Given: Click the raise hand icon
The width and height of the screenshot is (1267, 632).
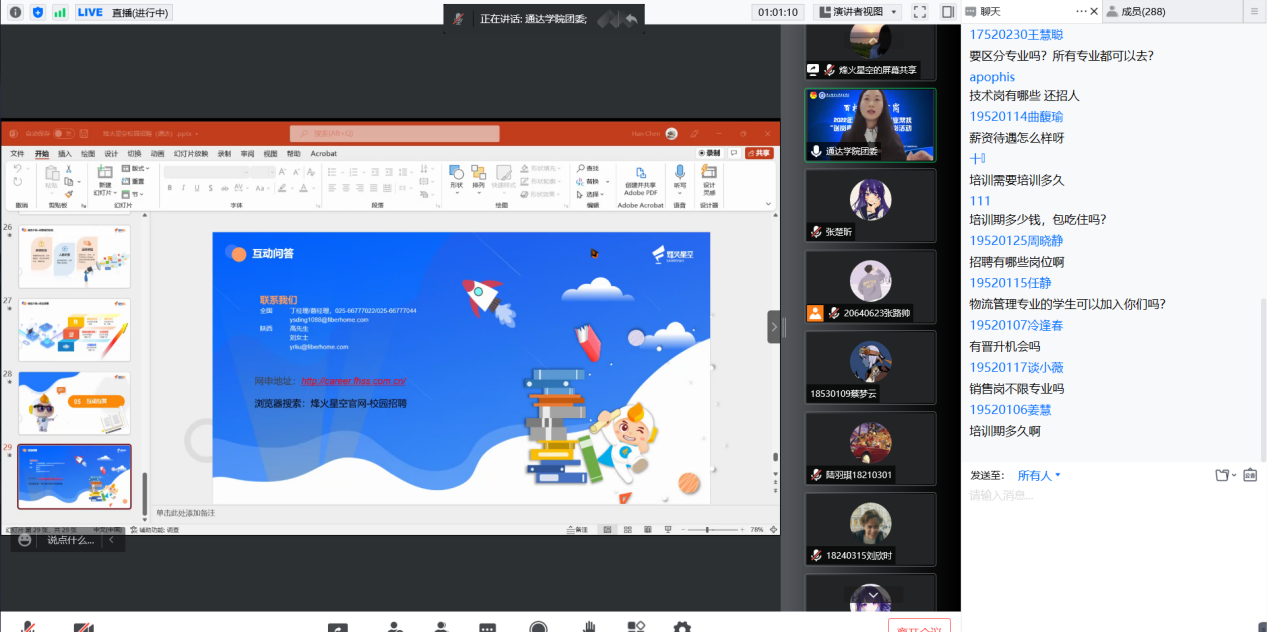Looking at the screenshot, I should click(x=590, y=627).
